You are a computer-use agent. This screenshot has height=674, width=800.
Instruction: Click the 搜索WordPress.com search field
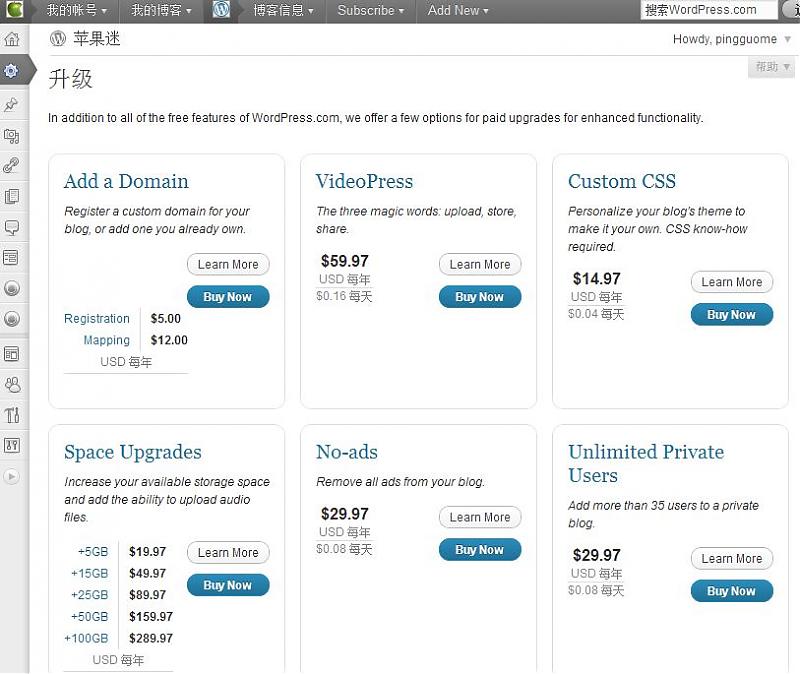click(708, 10)
